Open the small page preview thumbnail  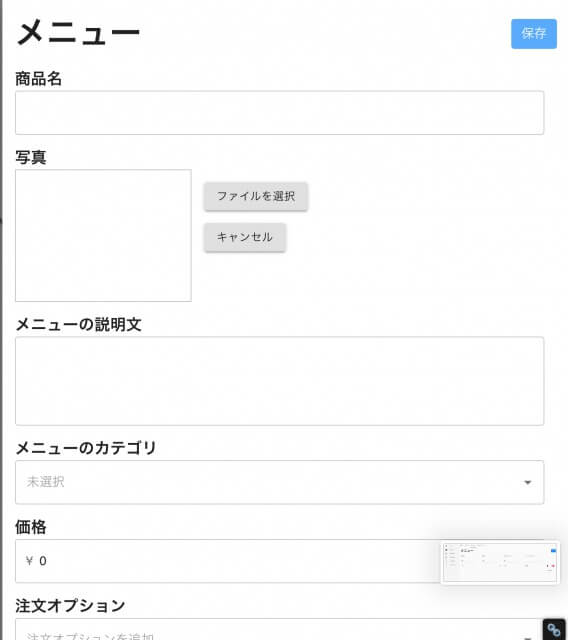[x=500, y=562]
